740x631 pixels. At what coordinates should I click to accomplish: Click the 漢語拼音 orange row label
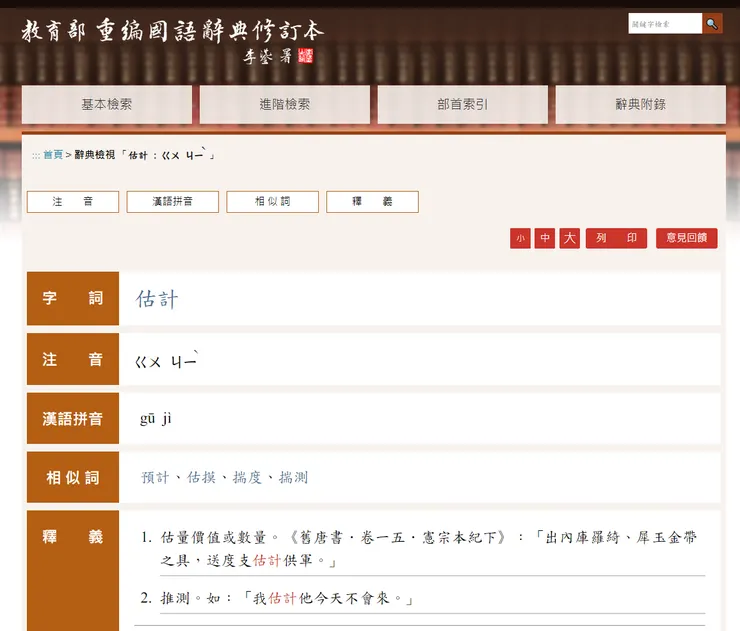73,419
